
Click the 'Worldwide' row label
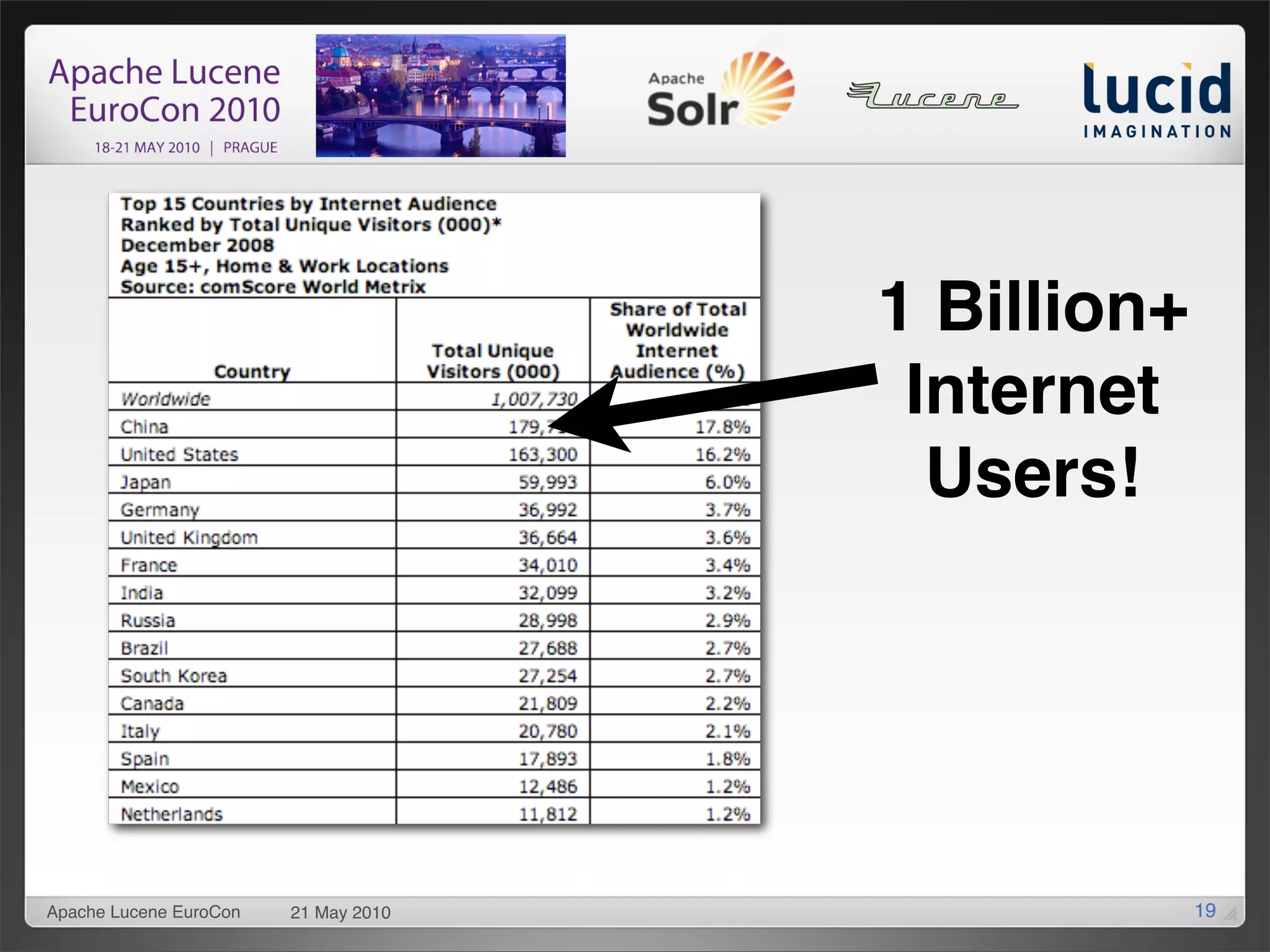[x=166, y=399]
